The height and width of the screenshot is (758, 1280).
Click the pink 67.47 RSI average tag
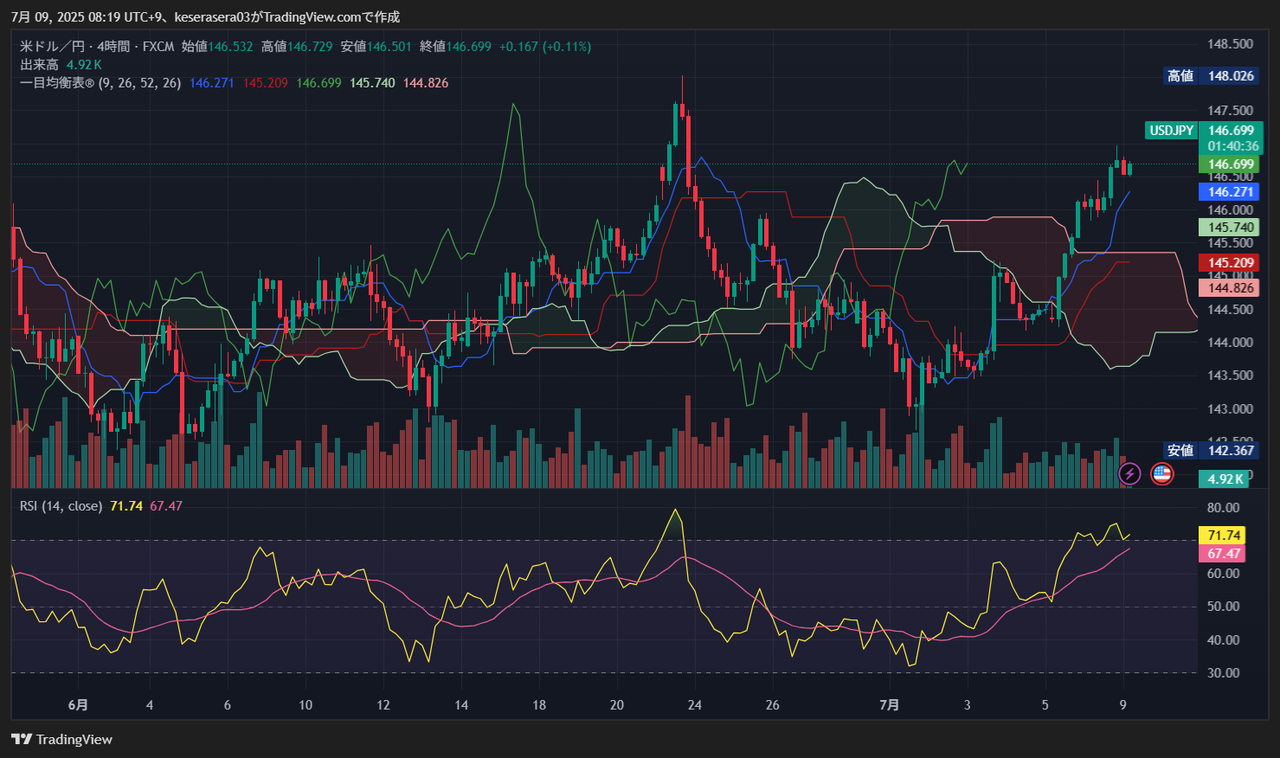[1225, 553]
